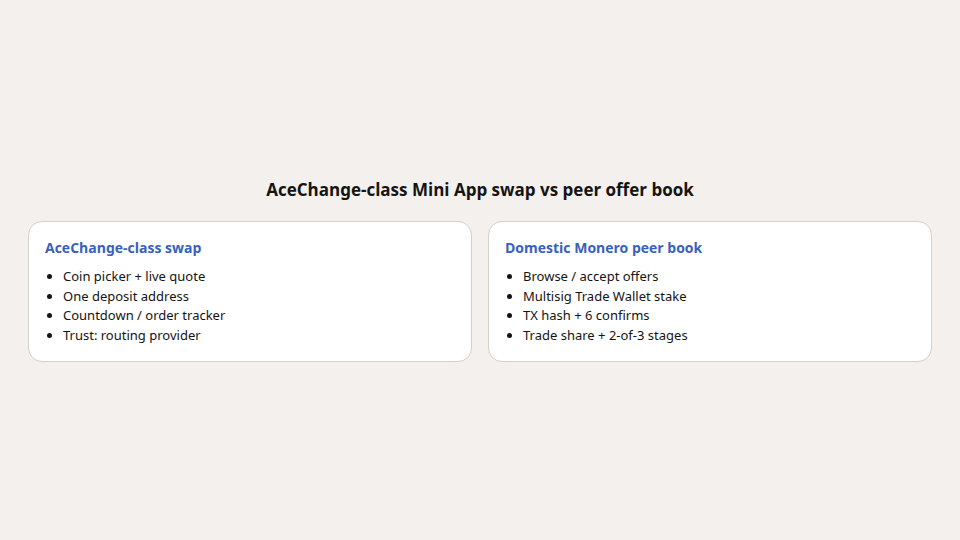Select the AceChange-class swap heading
Viewport: 960px width, 540px height.
tap(123, 248)
